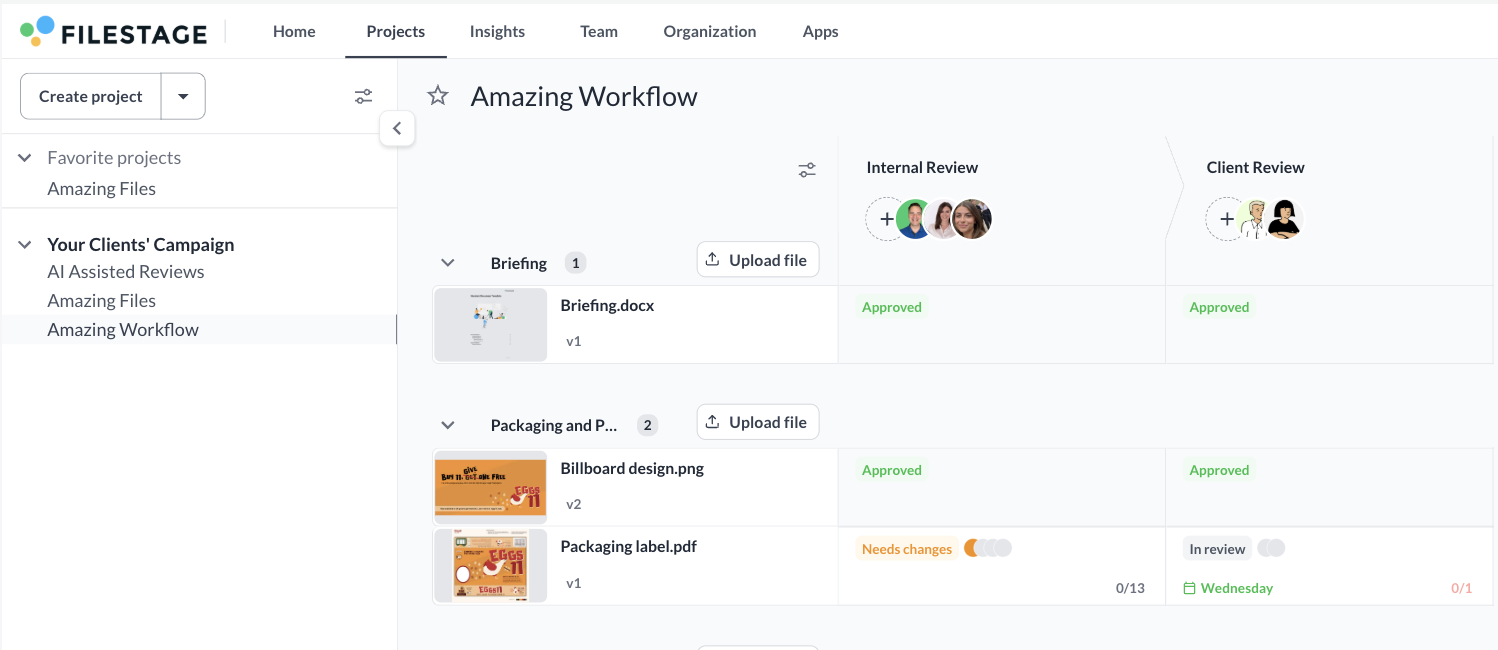Go to the Organization tab
The image size is (1498, 650).
coord(709,32)
